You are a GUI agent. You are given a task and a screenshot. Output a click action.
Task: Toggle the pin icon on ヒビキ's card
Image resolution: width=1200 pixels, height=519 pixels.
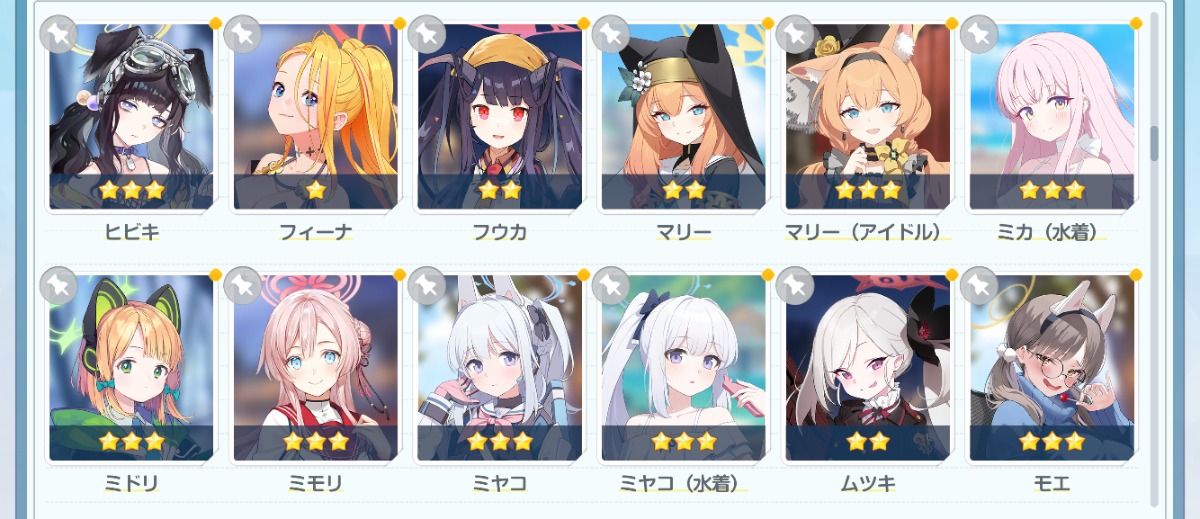click(58, 34)
